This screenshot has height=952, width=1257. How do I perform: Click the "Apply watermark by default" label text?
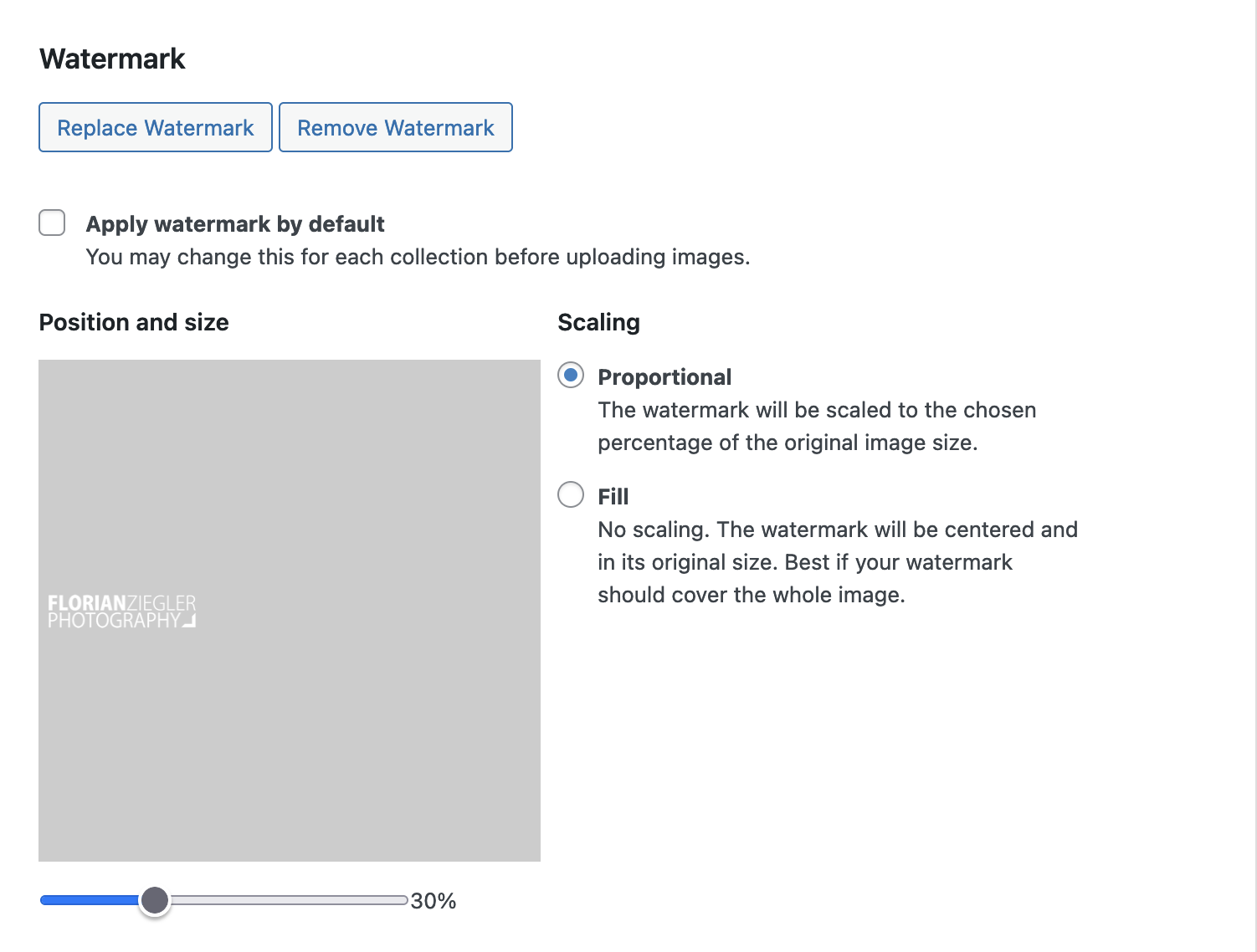(235, 224)
